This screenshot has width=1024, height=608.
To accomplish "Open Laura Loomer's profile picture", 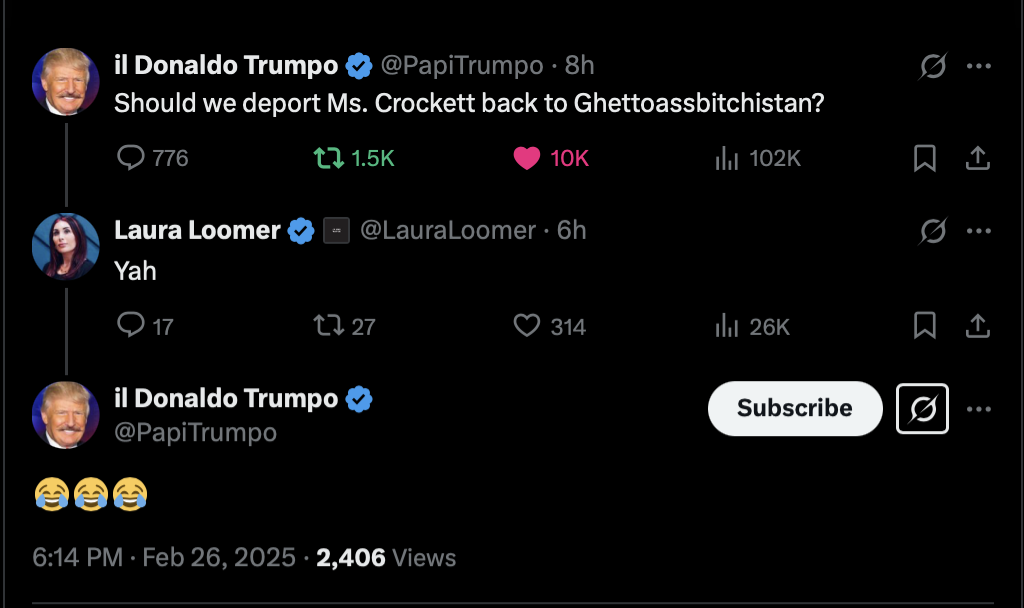I will 66,246.
